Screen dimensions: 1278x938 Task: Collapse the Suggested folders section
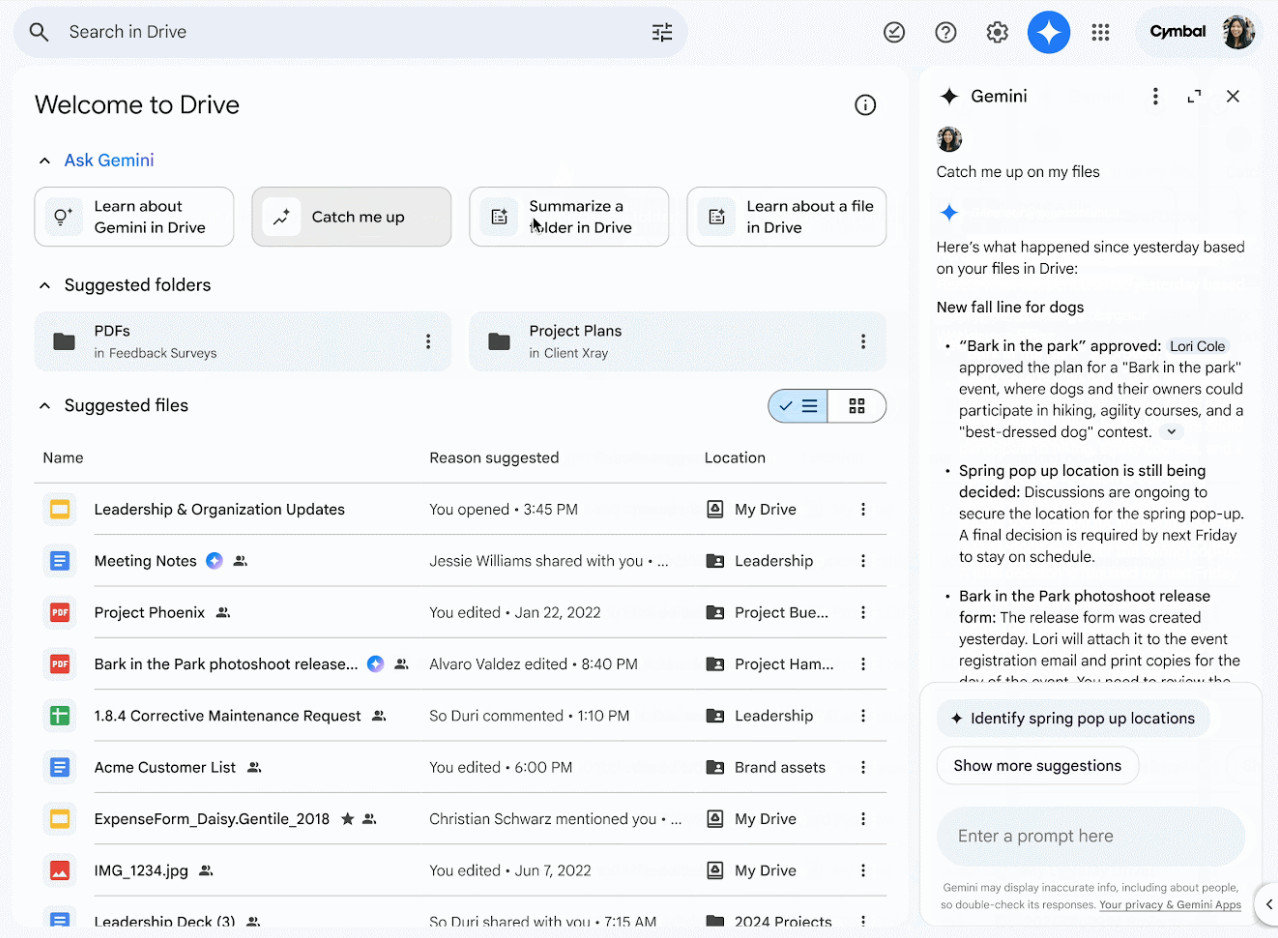(x=44, y=286)
